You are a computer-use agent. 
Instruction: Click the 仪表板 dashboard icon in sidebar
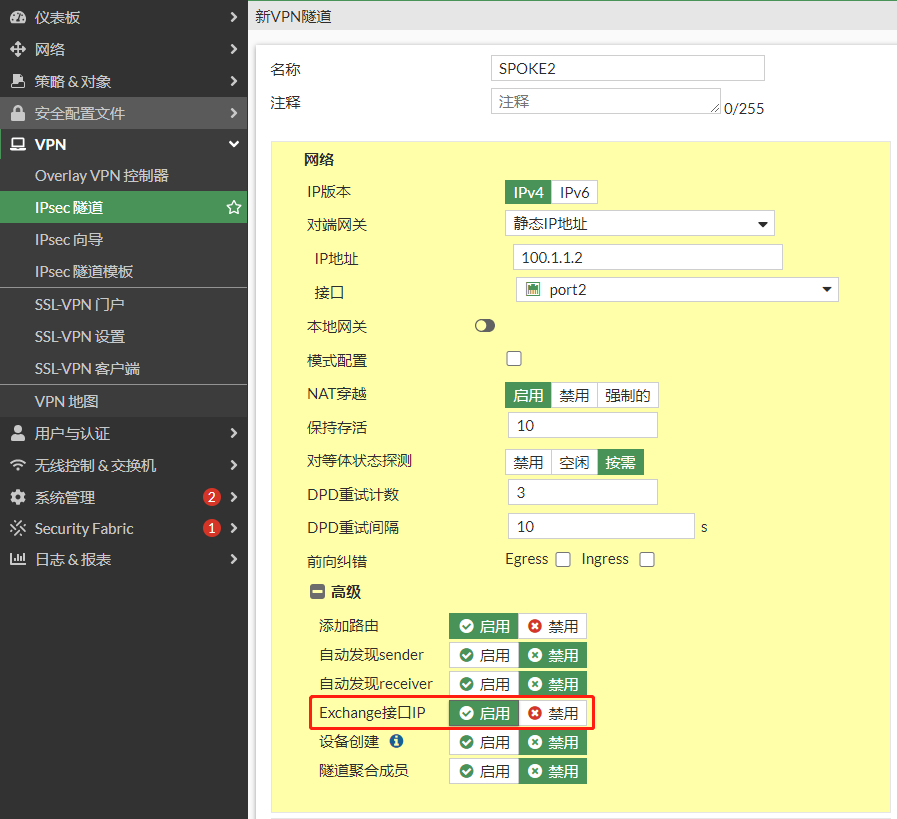[x=17, y=17]
